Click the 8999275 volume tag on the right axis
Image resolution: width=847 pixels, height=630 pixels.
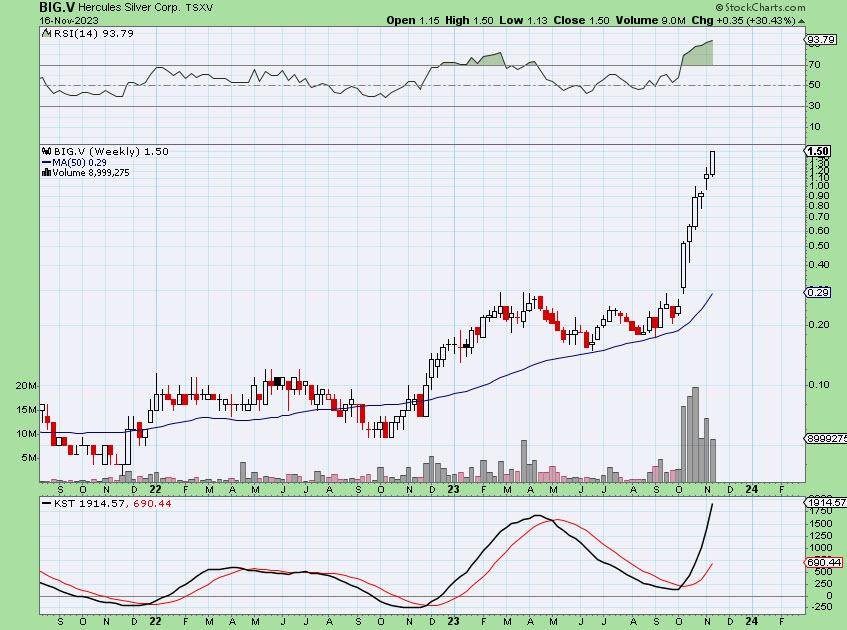pos(826,439)
